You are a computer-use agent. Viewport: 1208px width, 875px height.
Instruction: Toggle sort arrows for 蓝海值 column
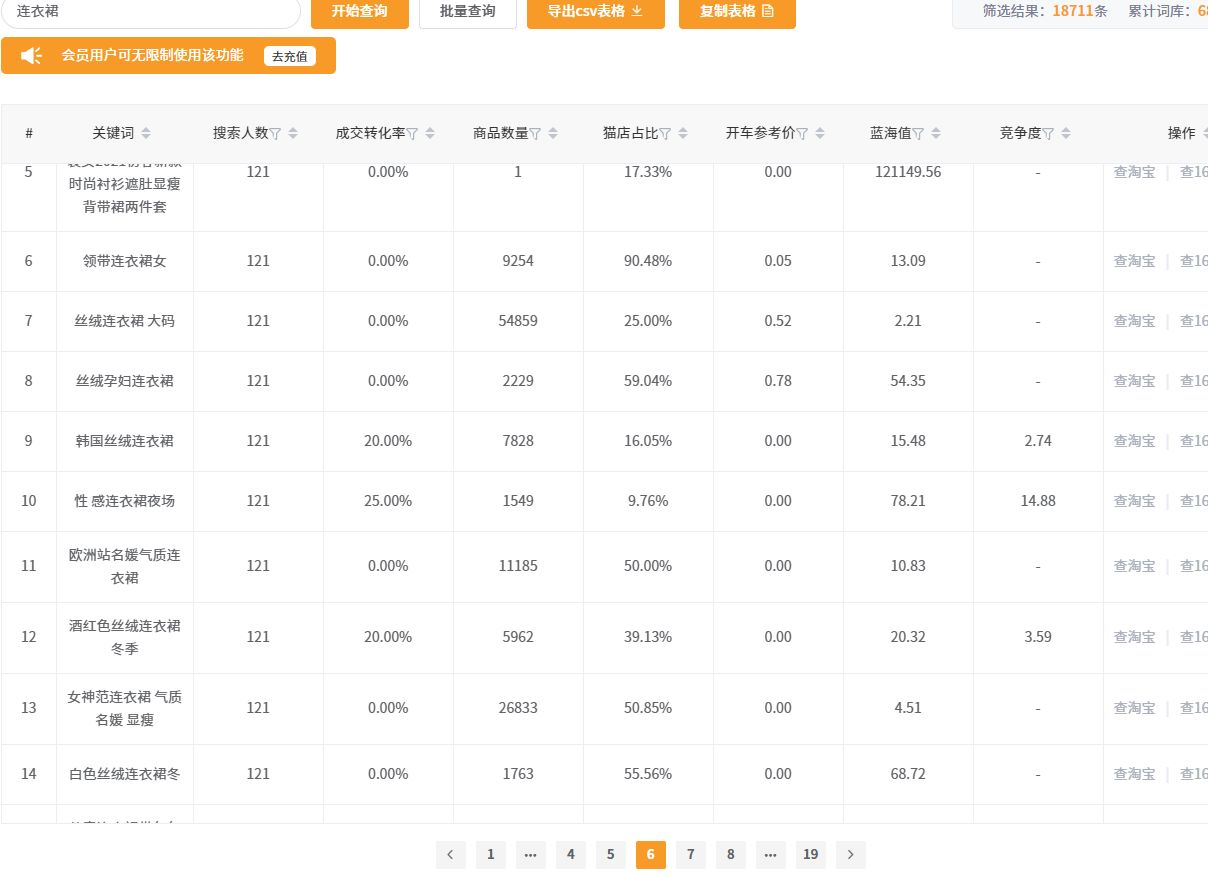(936, 134)
